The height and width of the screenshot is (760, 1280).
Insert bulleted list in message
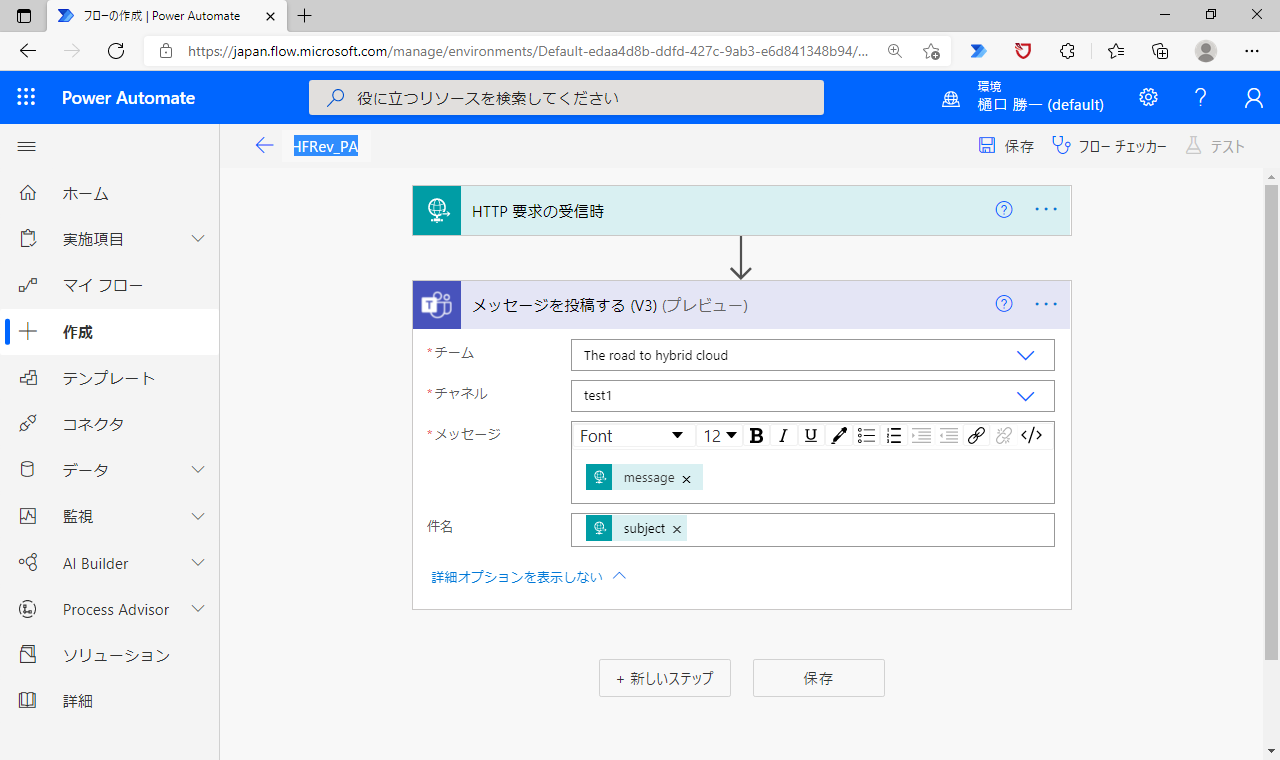pos(867,435)
